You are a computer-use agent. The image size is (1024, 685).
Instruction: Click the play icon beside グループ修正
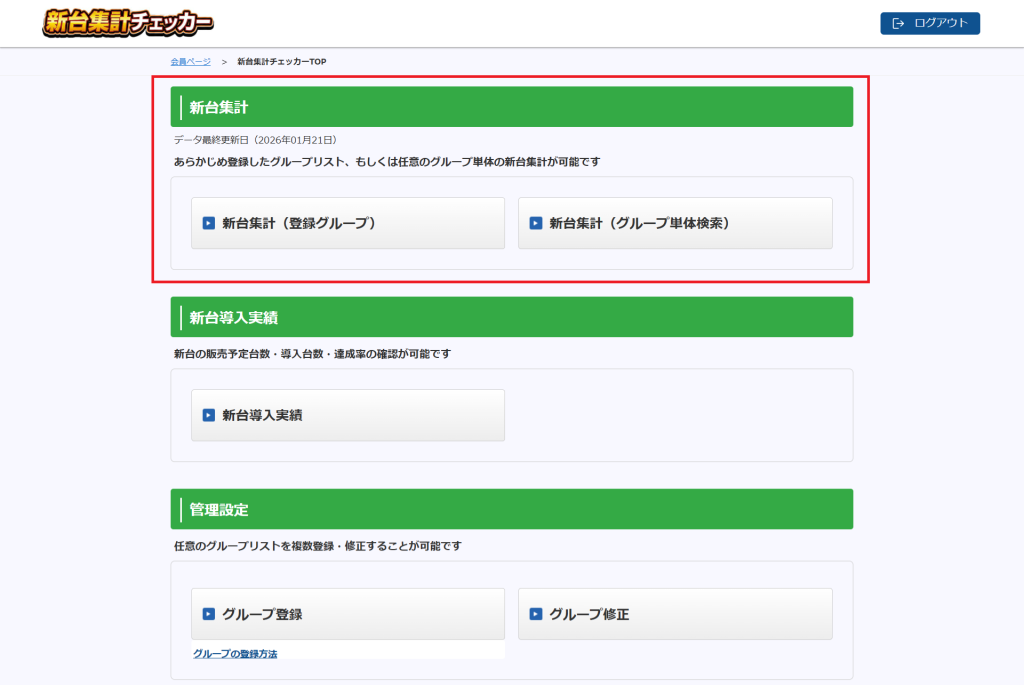(x=536, y=614)
